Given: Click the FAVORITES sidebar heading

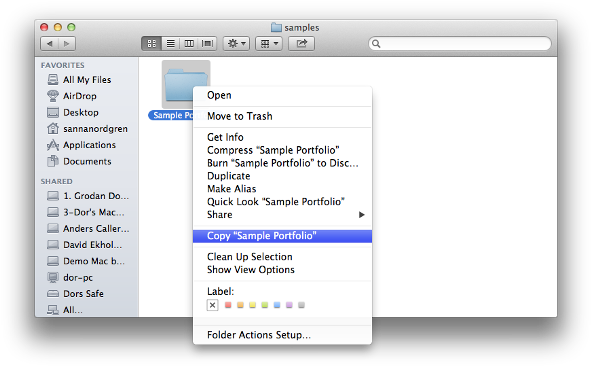Looking at the screenshot, I should point(63,65).
